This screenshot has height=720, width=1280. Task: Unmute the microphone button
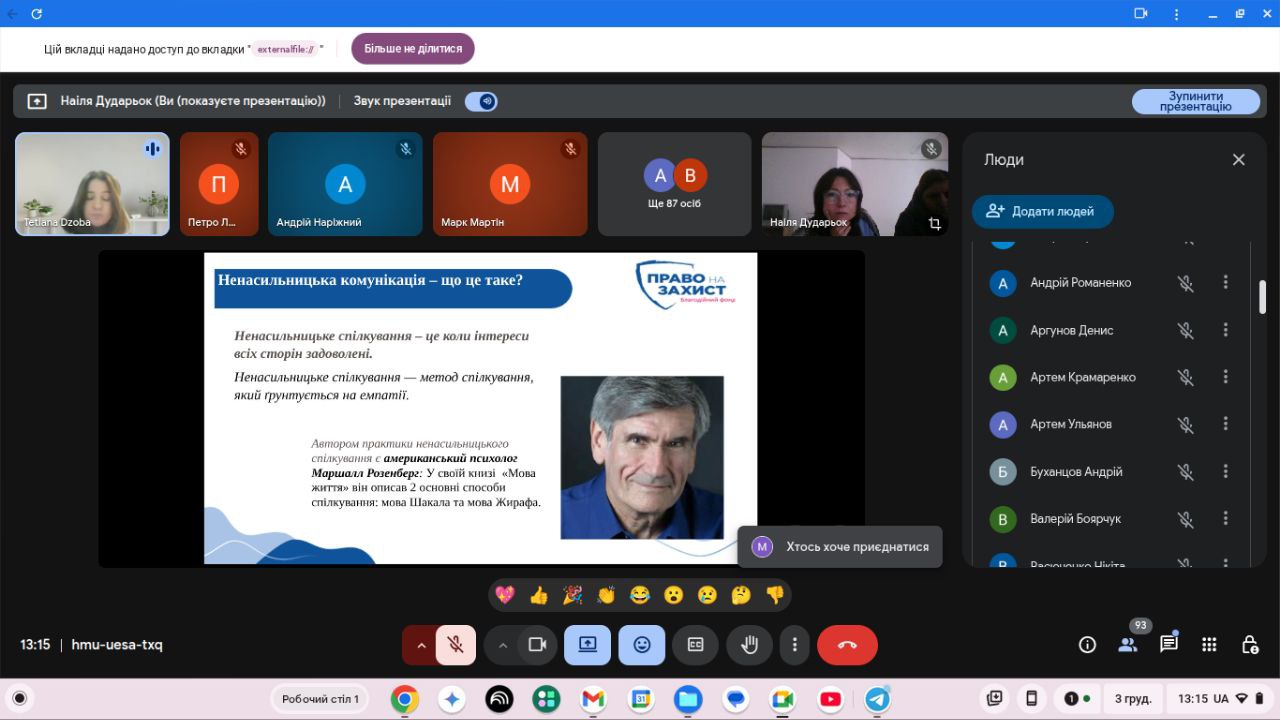(x=456, y=645)
